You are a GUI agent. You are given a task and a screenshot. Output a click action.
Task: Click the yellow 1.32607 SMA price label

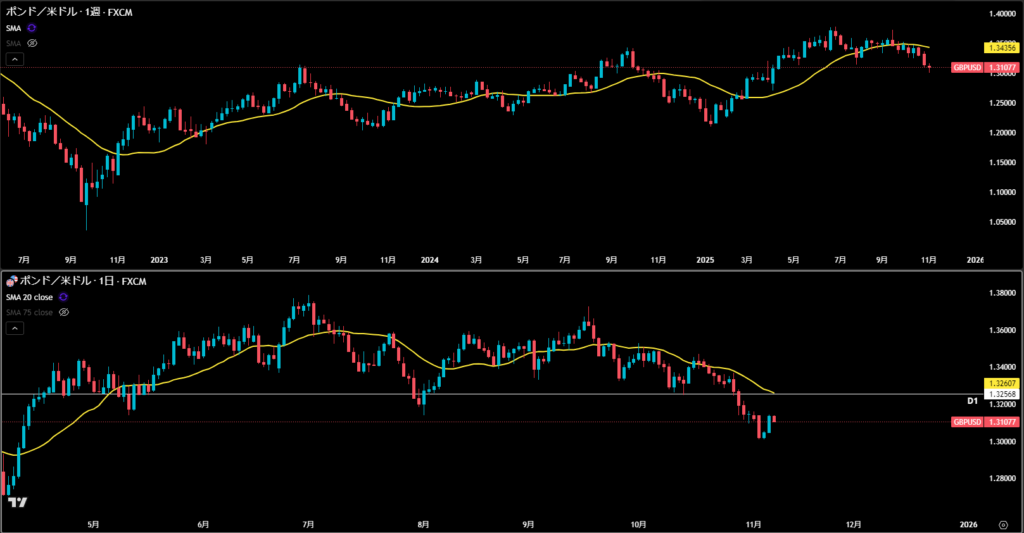coord(1001,384)
